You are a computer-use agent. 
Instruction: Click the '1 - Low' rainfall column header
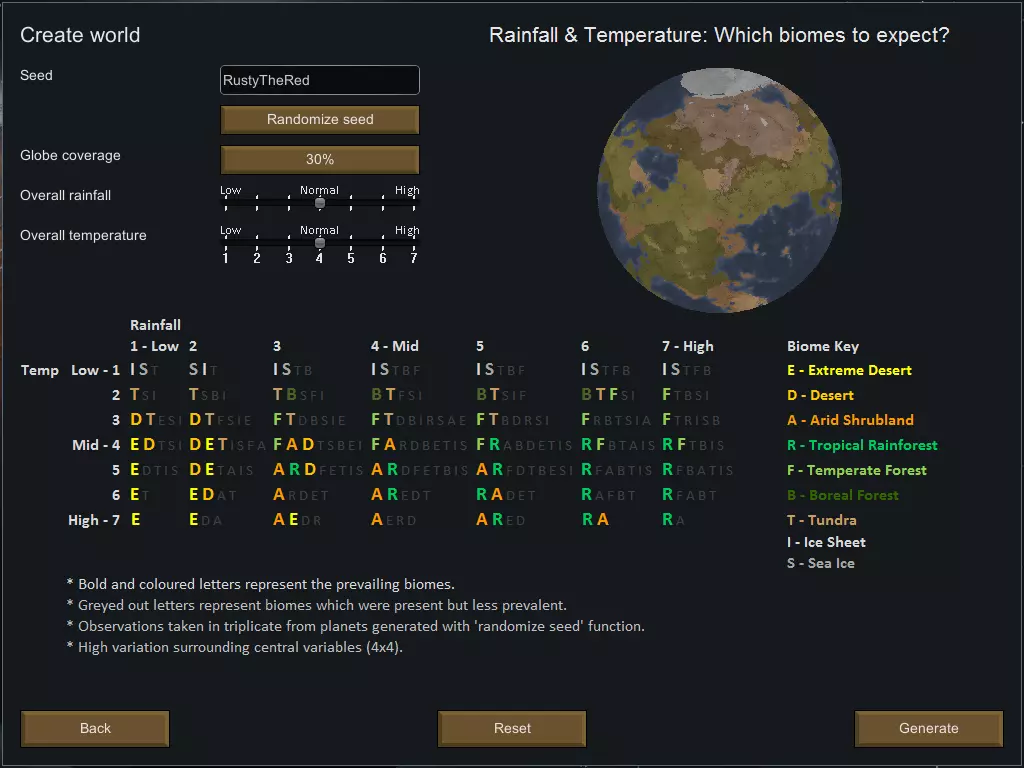[154, 346]
